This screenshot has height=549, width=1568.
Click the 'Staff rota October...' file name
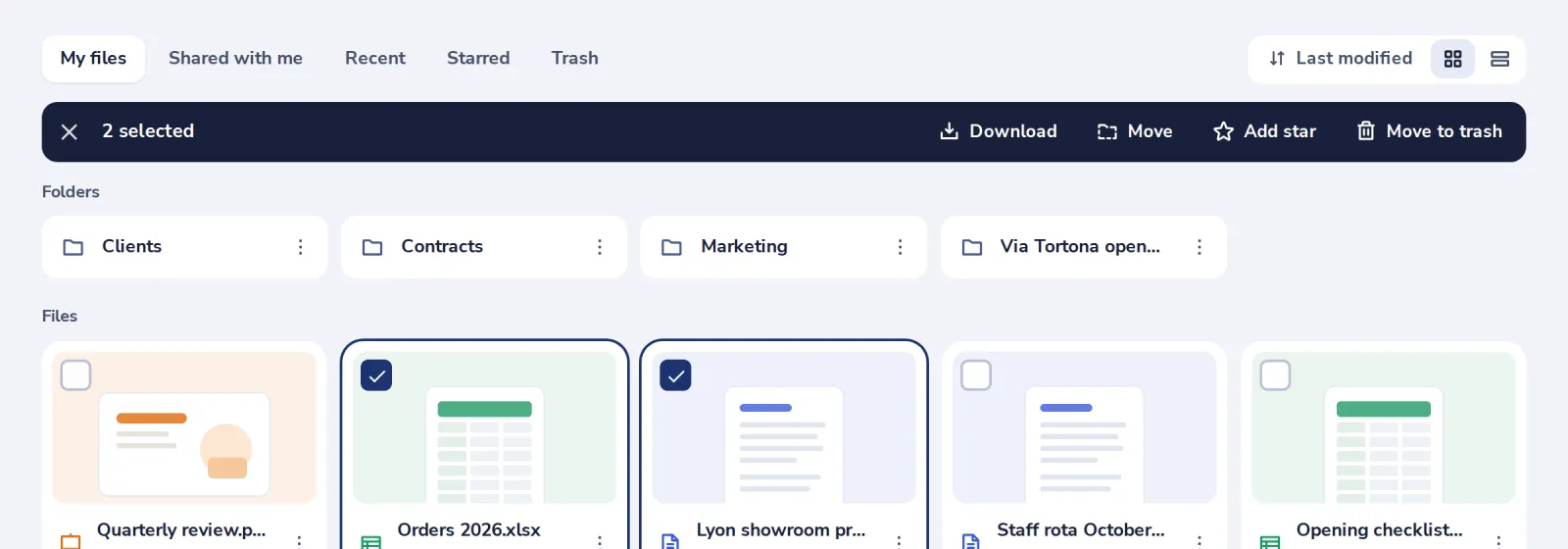coord(1081,530)
